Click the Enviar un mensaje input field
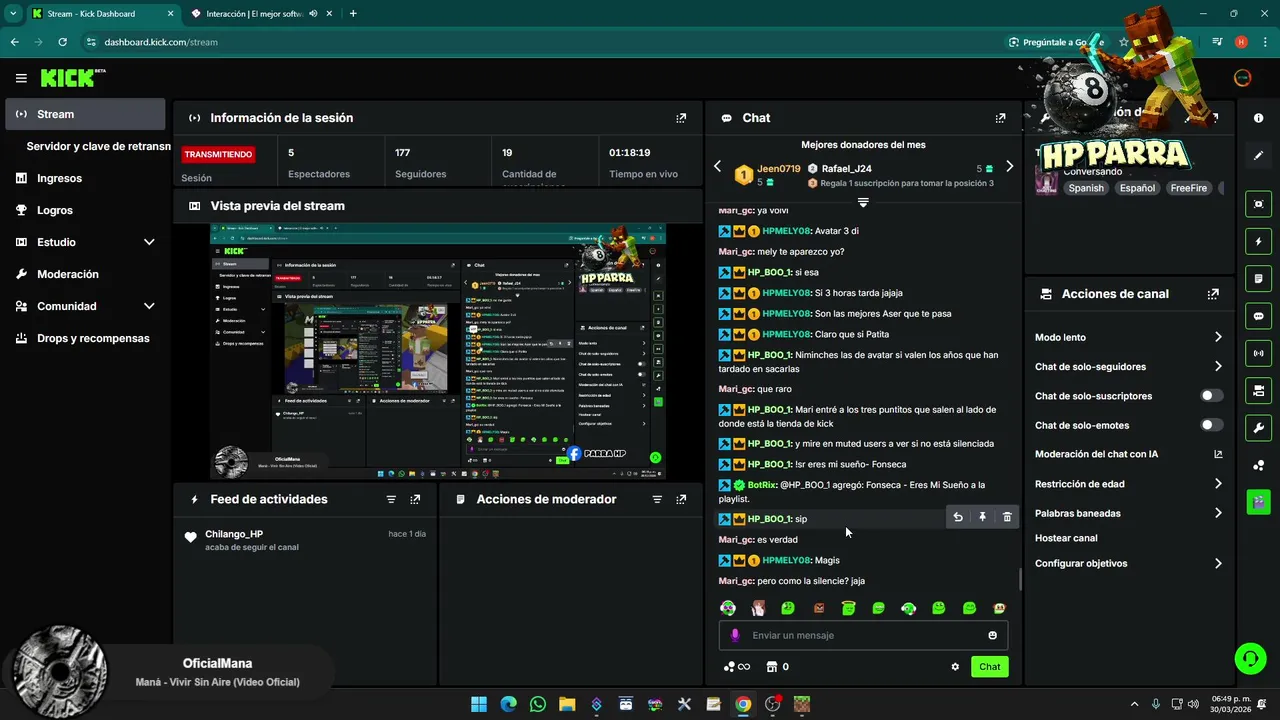This screenshot has height=720, width=1280. (863, 635)
